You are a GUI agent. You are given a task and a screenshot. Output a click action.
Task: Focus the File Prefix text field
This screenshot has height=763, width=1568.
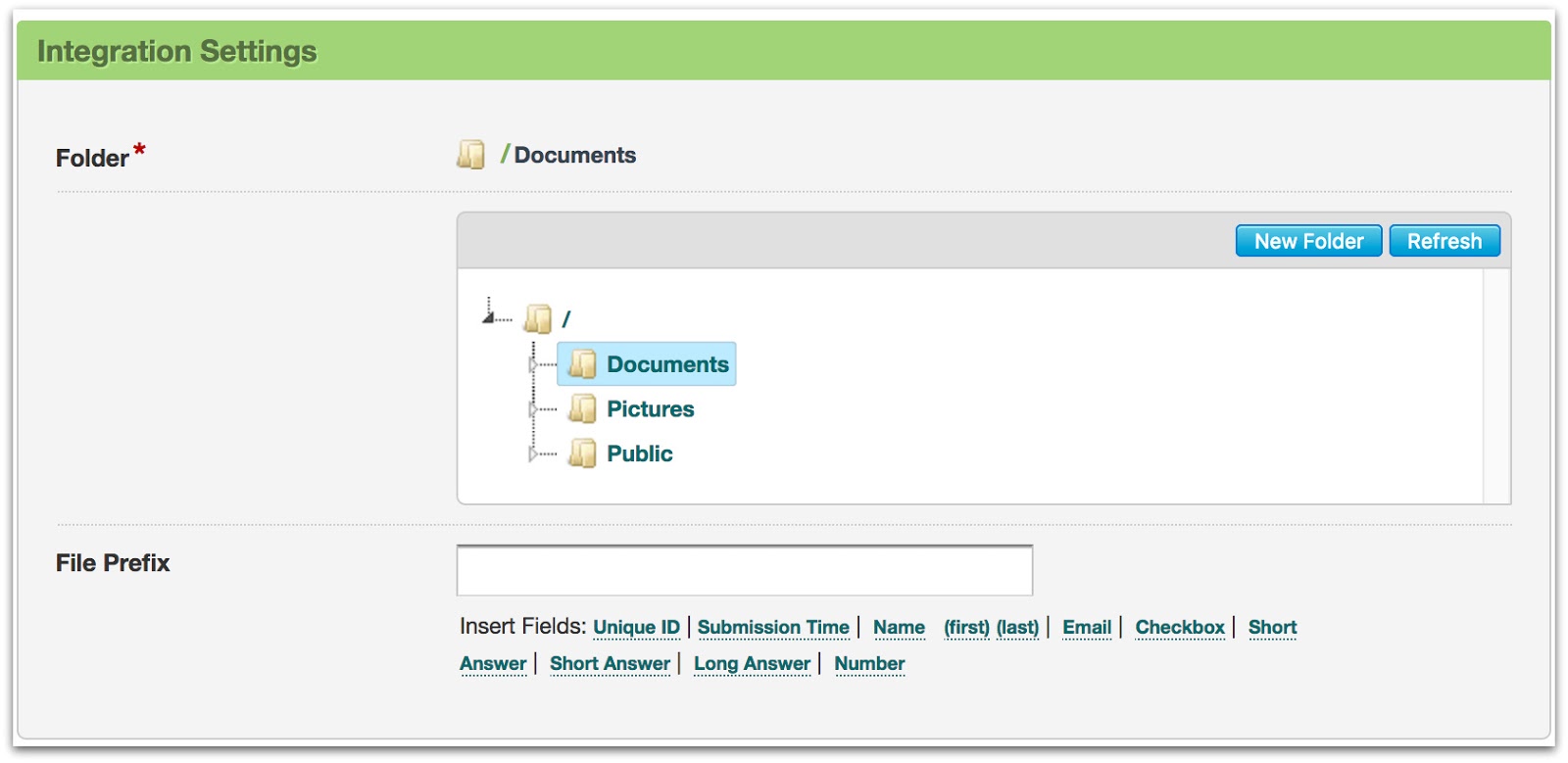[744, 571]
